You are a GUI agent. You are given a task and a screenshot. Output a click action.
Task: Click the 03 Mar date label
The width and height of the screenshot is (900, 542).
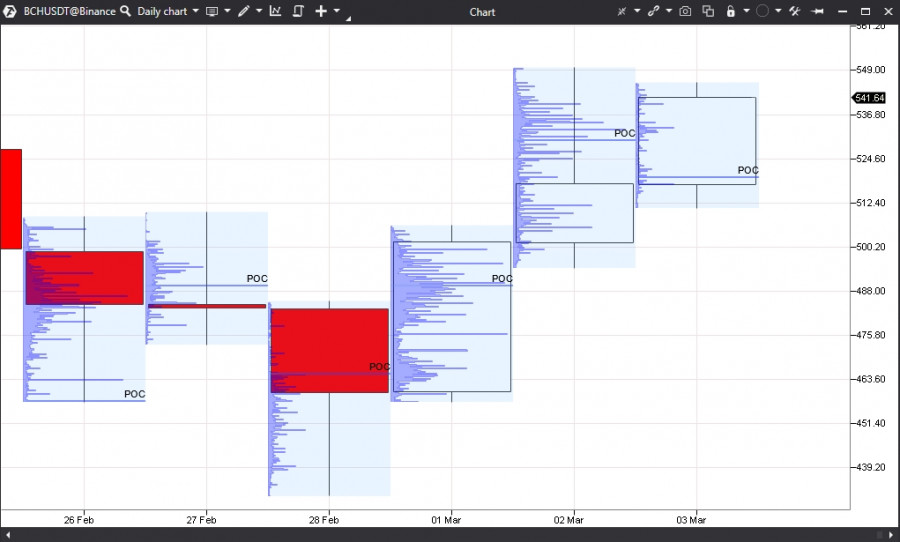(691, 520)
